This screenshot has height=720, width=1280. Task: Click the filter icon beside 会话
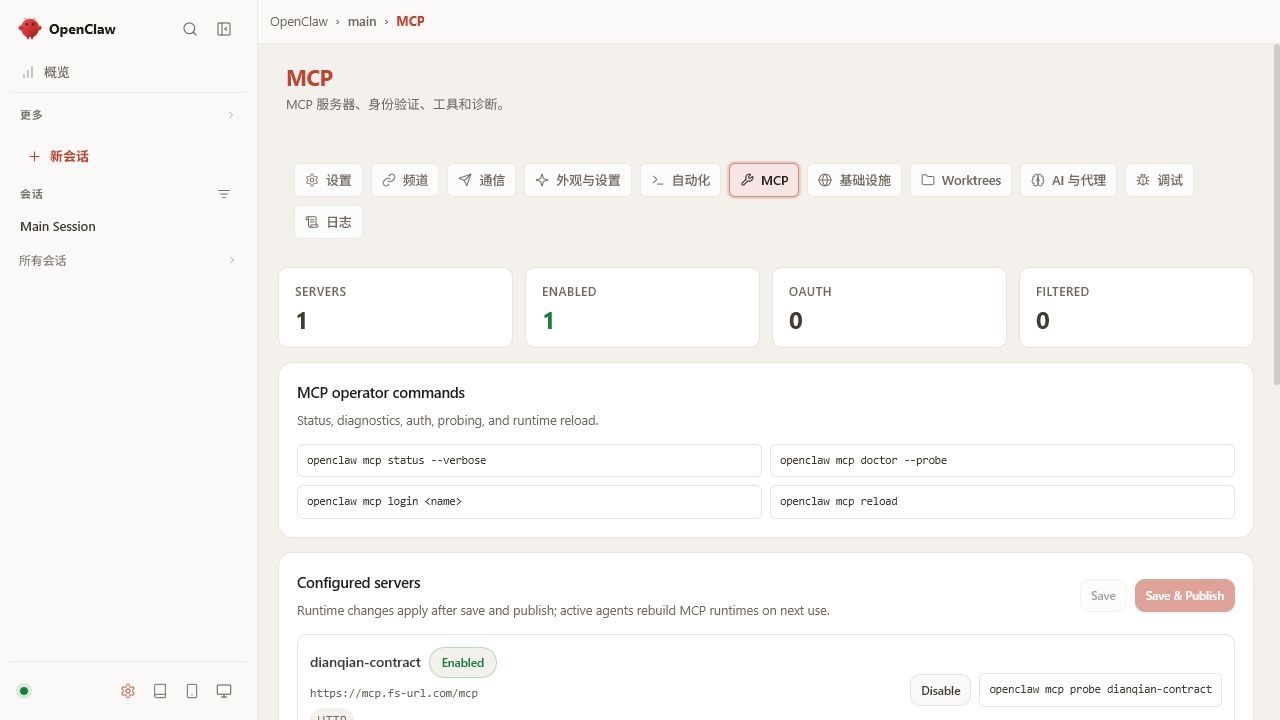coord(224,194)
